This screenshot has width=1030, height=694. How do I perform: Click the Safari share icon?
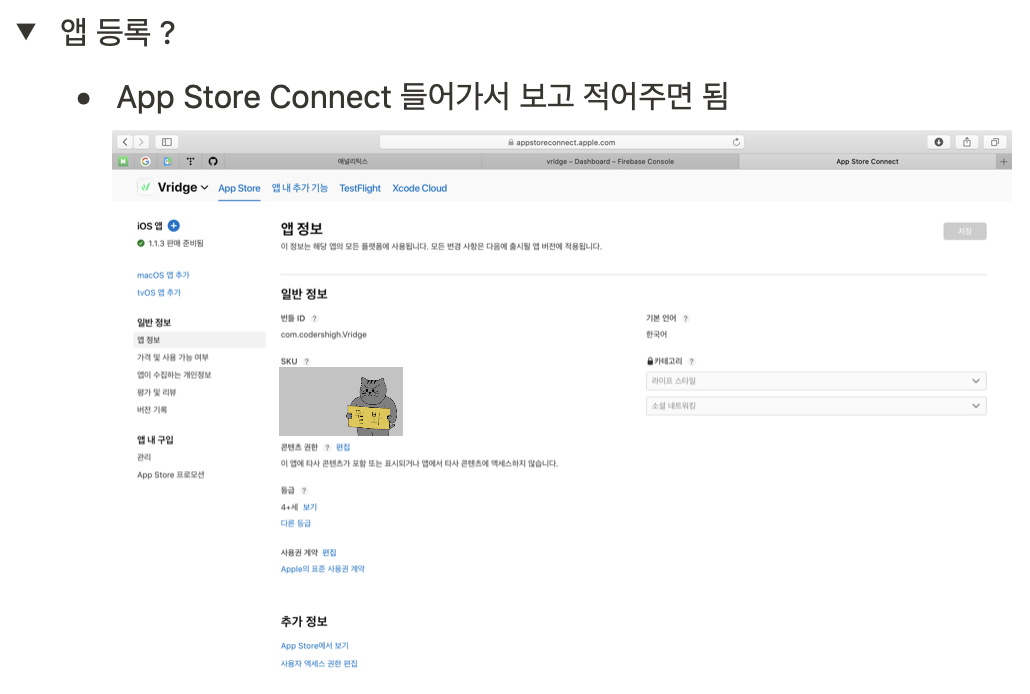(967, 142)
